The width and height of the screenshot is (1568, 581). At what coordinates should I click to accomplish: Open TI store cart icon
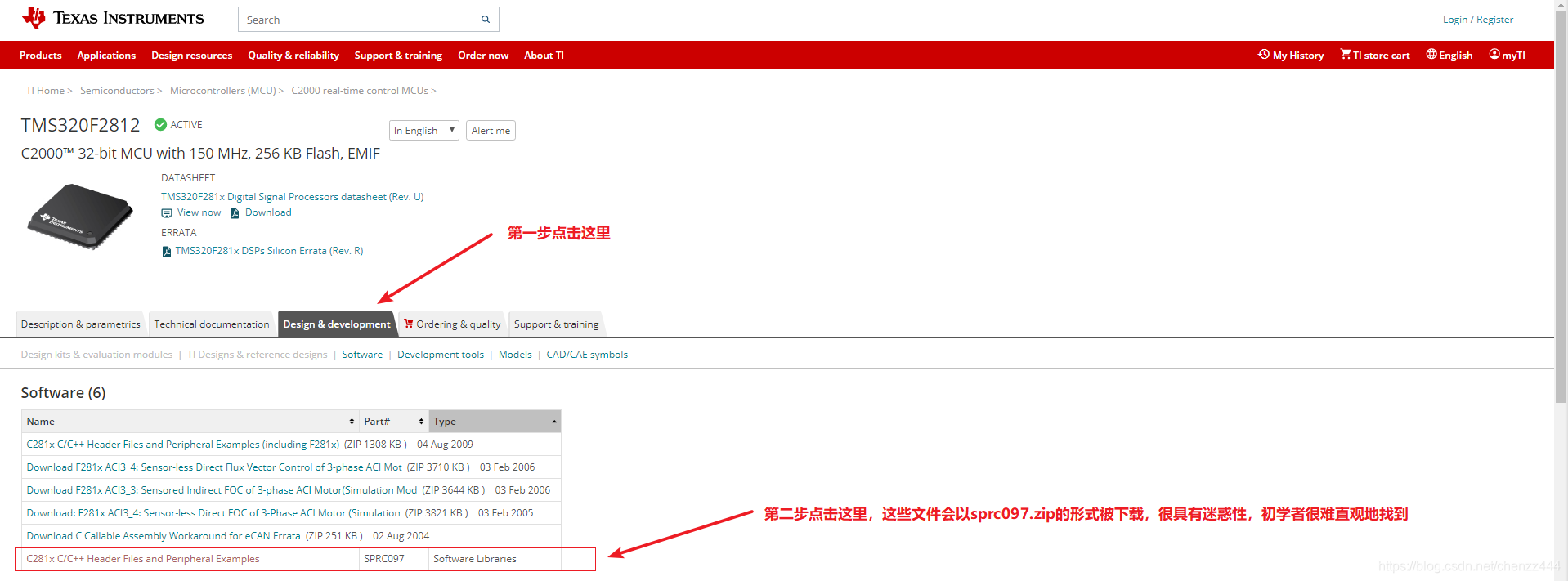click(x=1346, y=55)
